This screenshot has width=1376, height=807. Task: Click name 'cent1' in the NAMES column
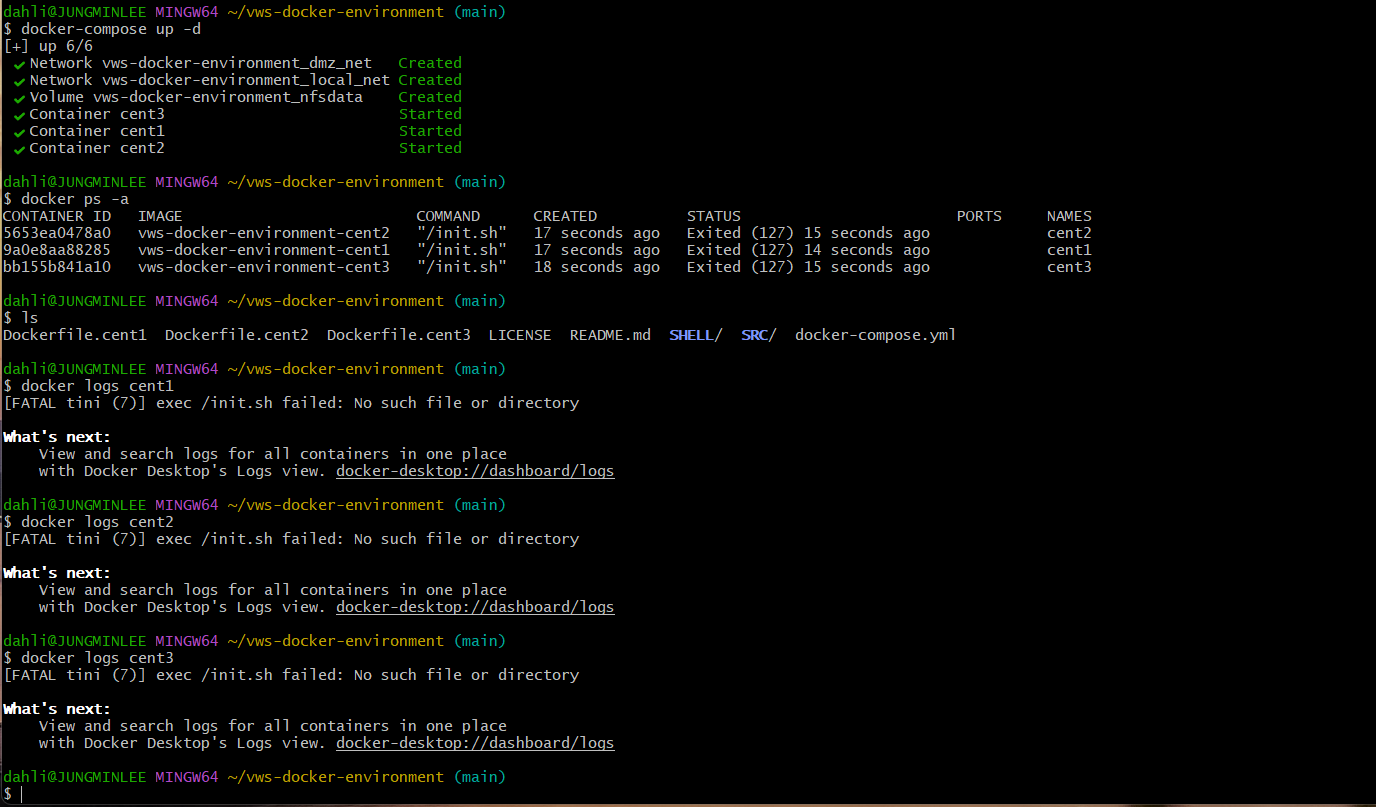pyautogui.click(x=1069, y=250)
